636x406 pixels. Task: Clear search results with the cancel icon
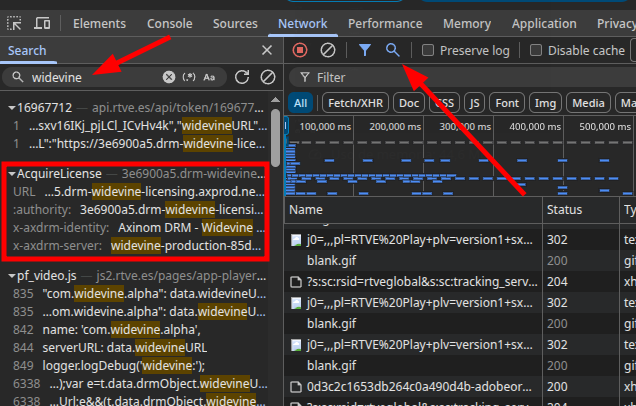tap(267, 77)
